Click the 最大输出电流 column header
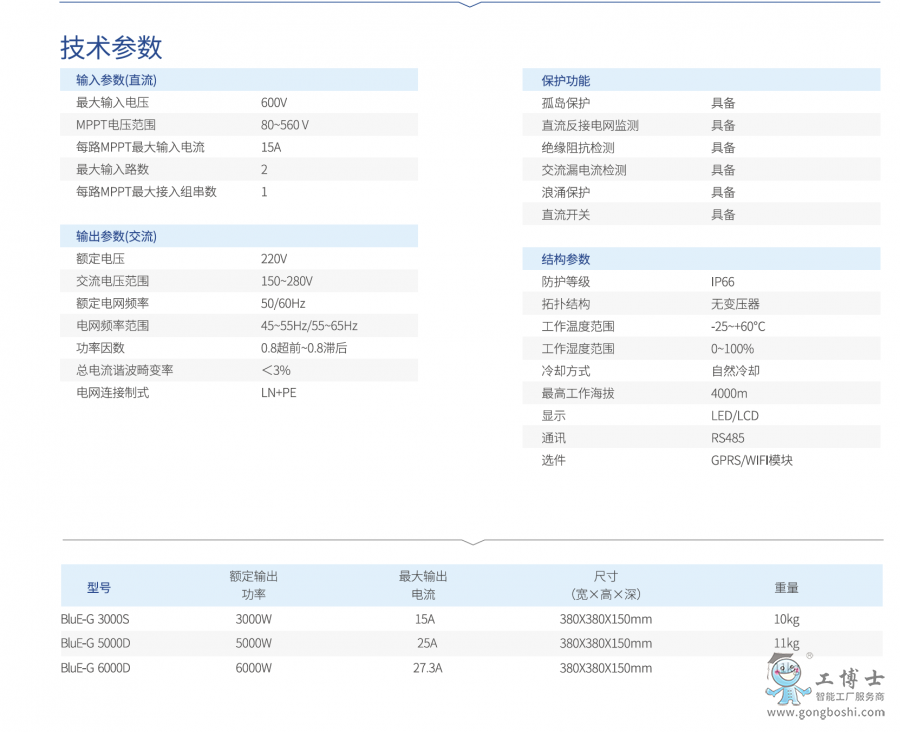900x732 pixels. (422, 583)
